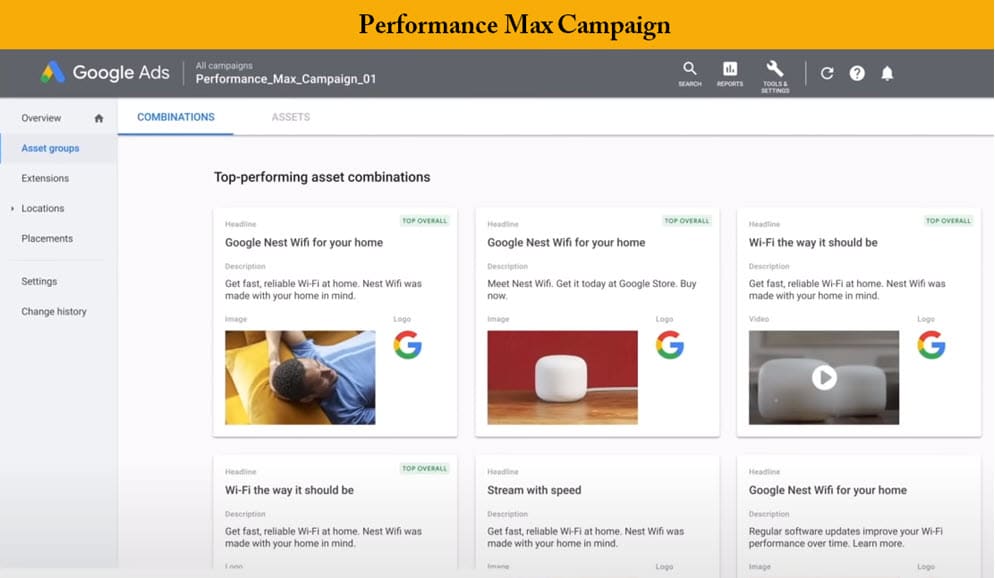Click the bottom-row 'Wi-Fi the way it should be' headline
Viewport: 995px width, 578px height.
pyautogui.click(x=289, y=490)
